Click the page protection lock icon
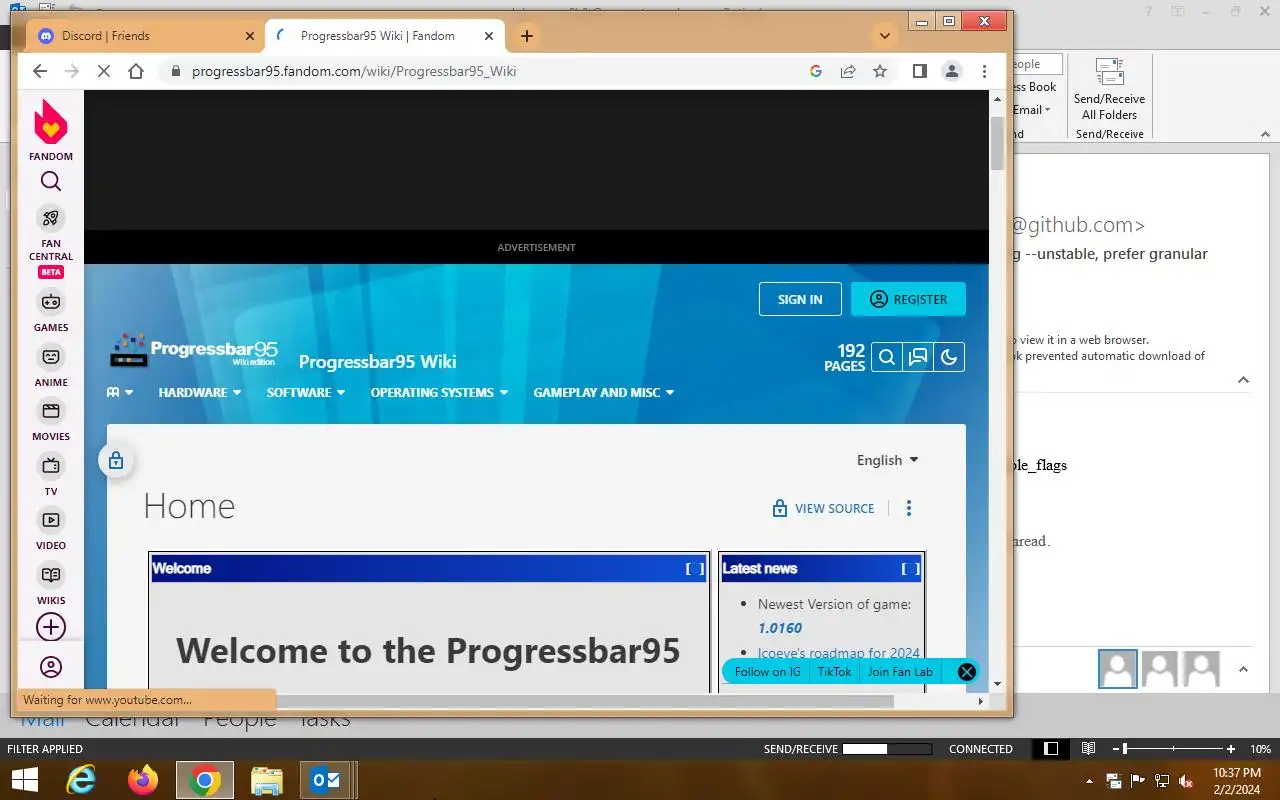The height and width of the screenshot is (800, 1280). point(116,461)
